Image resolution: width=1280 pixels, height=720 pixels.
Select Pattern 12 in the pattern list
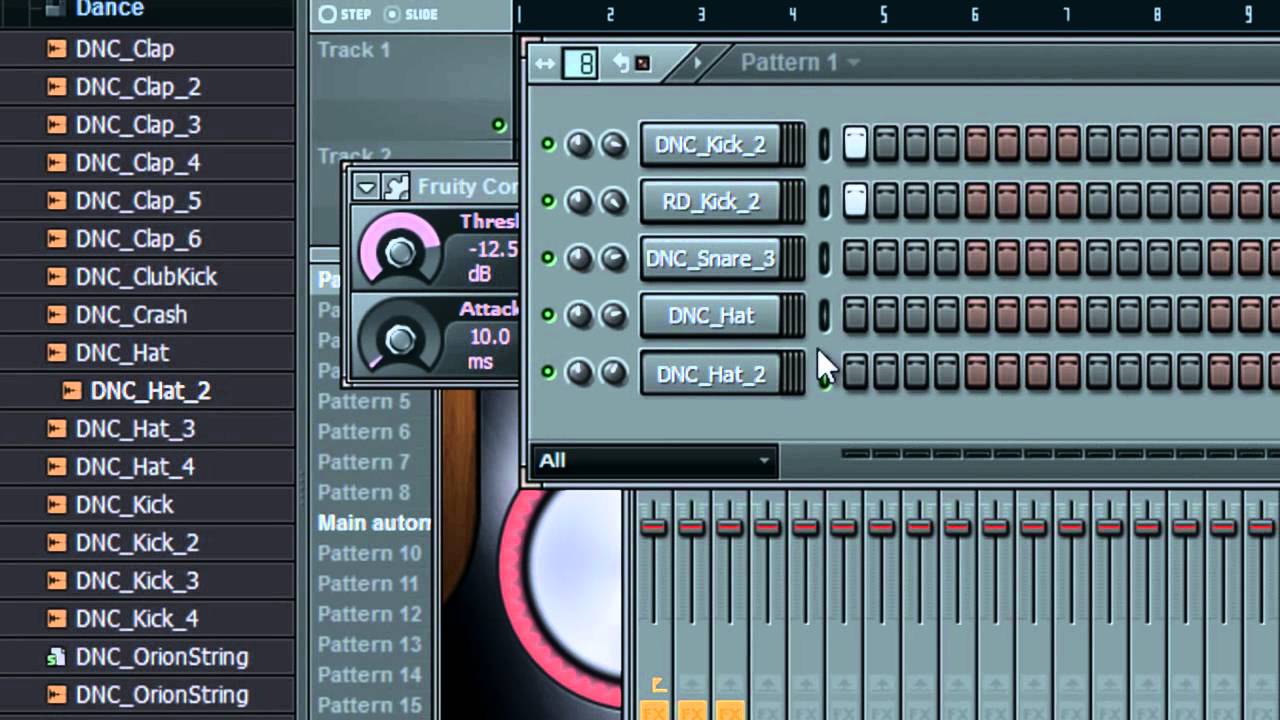(x=370, y=614)
